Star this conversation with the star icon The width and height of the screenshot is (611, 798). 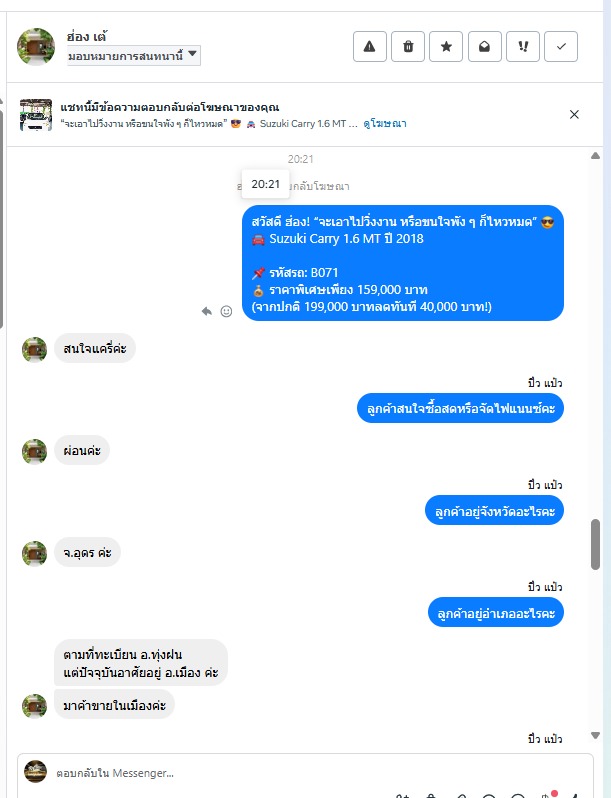pos(446,46)
